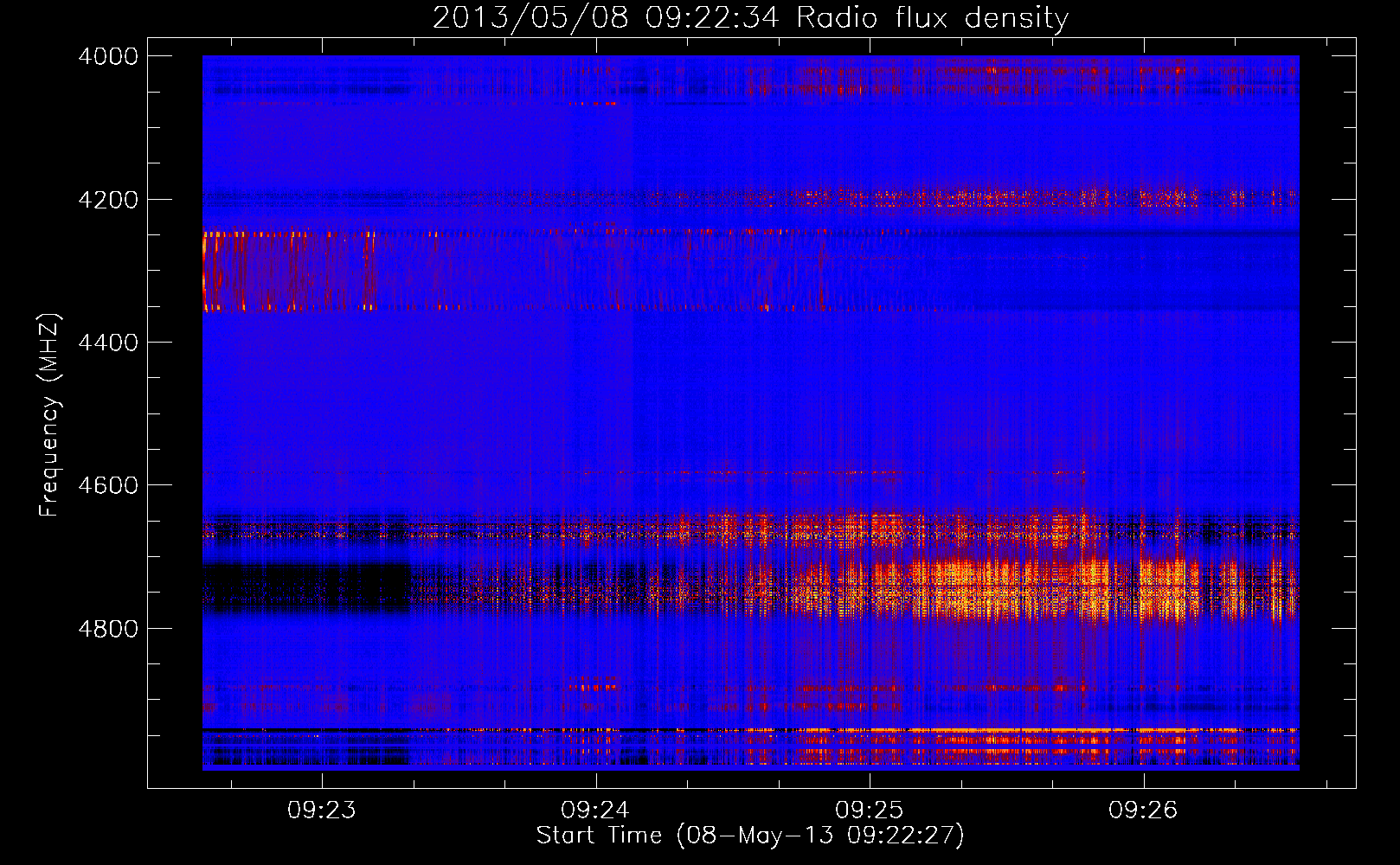Click the 09:23 time tick label

(x=322, y=810)
